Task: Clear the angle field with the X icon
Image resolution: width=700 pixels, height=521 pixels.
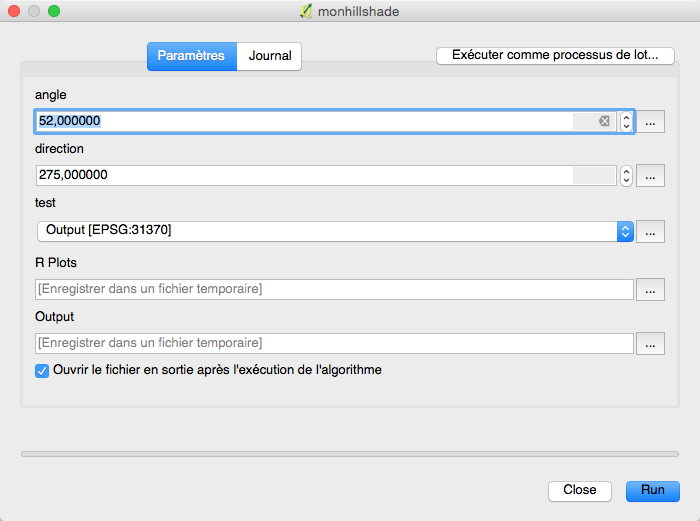Action: (604, 121)
